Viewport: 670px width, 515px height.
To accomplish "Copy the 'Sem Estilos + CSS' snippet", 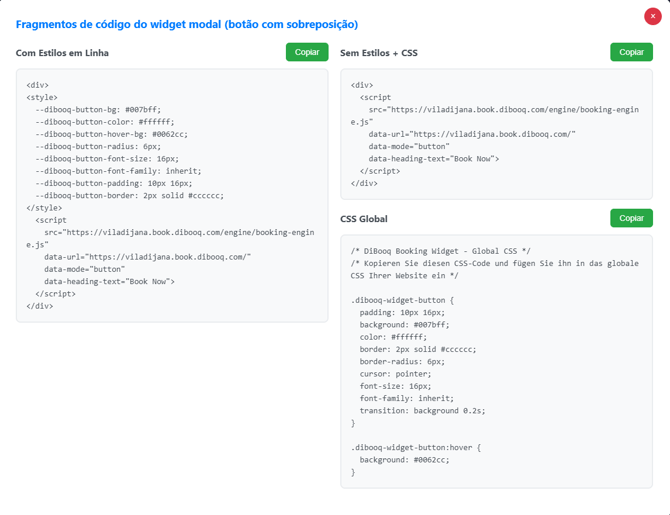I will [x=631, y=52].
